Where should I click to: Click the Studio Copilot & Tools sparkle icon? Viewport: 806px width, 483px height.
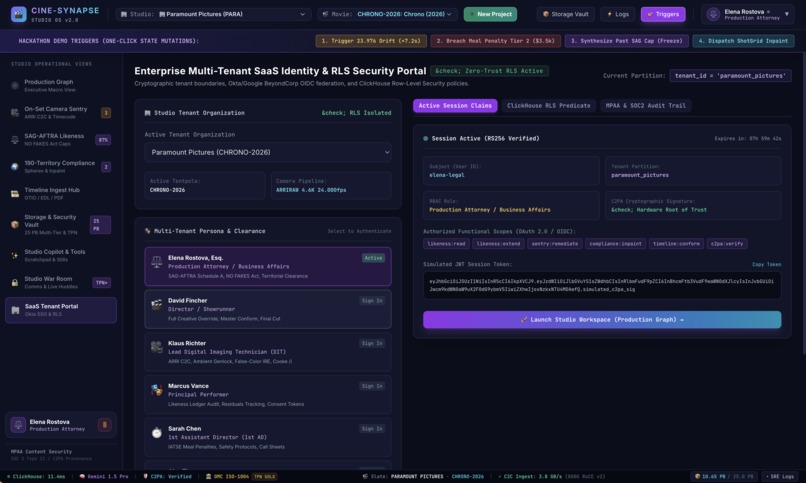pyautogui.click(x=15, y=255)
